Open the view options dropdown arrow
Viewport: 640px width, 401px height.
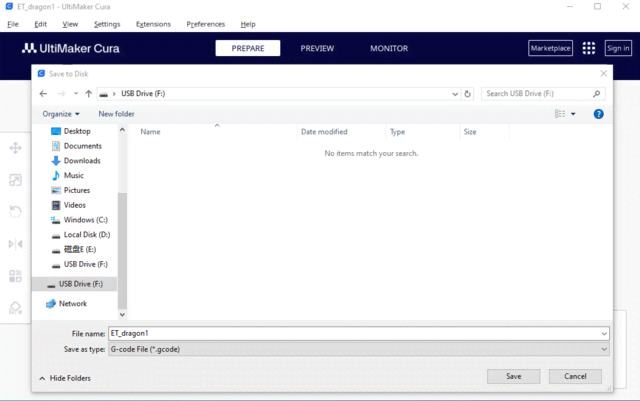(x=573, y=114)
